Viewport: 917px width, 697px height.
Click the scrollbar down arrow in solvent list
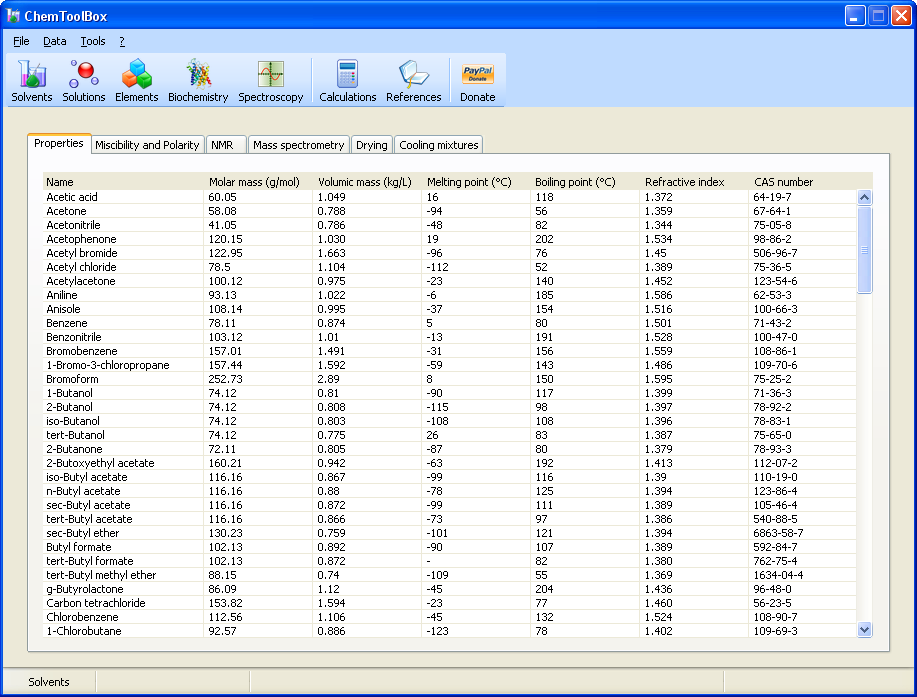[x=864, y=630]
